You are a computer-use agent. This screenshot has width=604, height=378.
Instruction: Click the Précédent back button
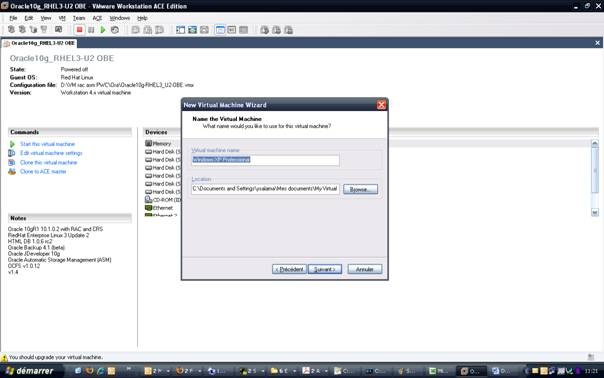point(289,269)
